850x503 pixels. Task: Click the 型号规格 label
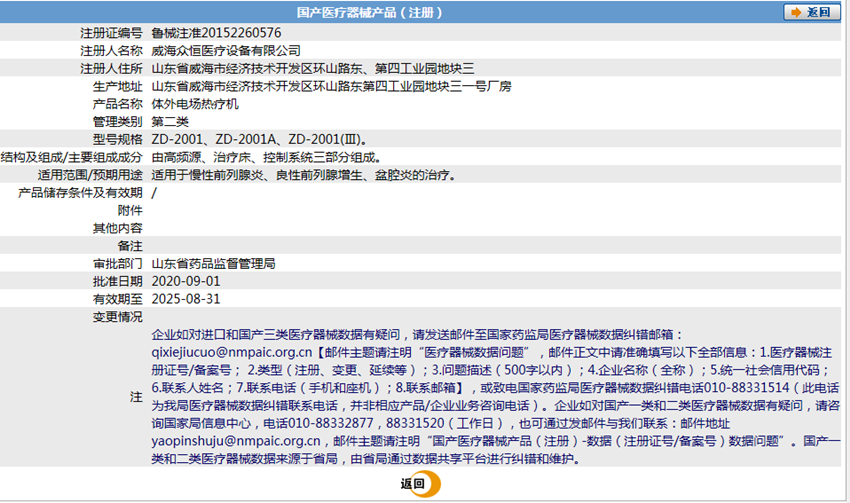point(118,140)
